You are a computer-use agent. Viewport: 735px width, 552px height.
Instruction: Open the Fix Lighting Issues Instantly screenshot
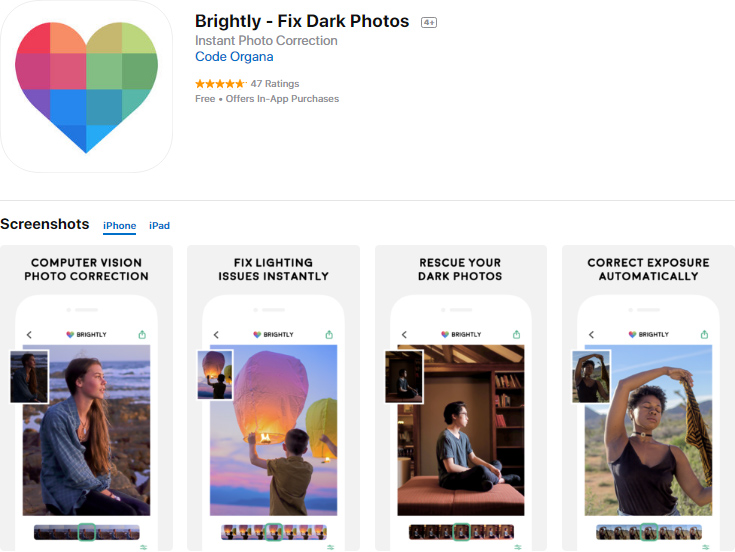pos(274,399)
